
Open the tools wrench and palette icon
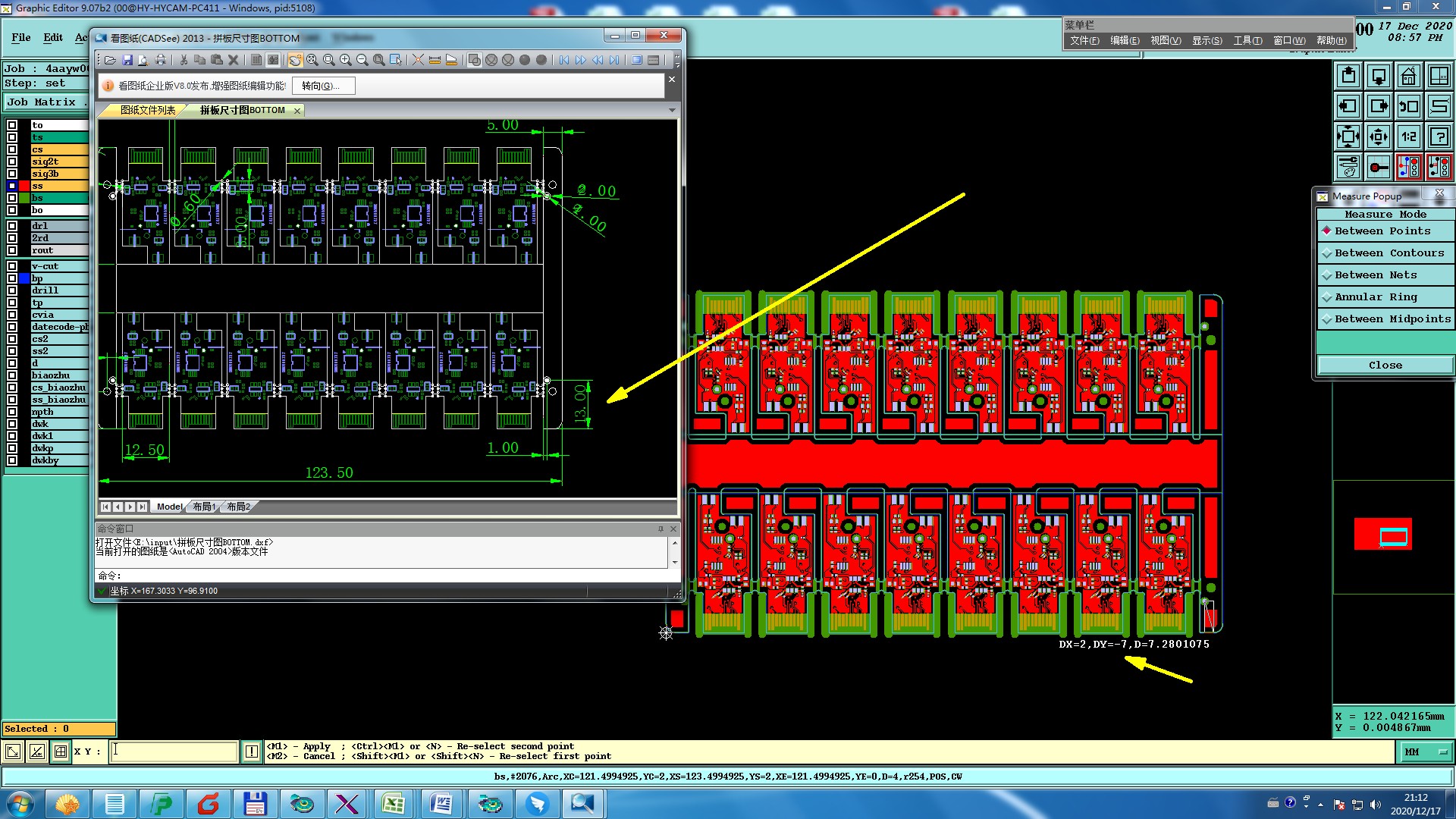click(x=1348, y=166)
